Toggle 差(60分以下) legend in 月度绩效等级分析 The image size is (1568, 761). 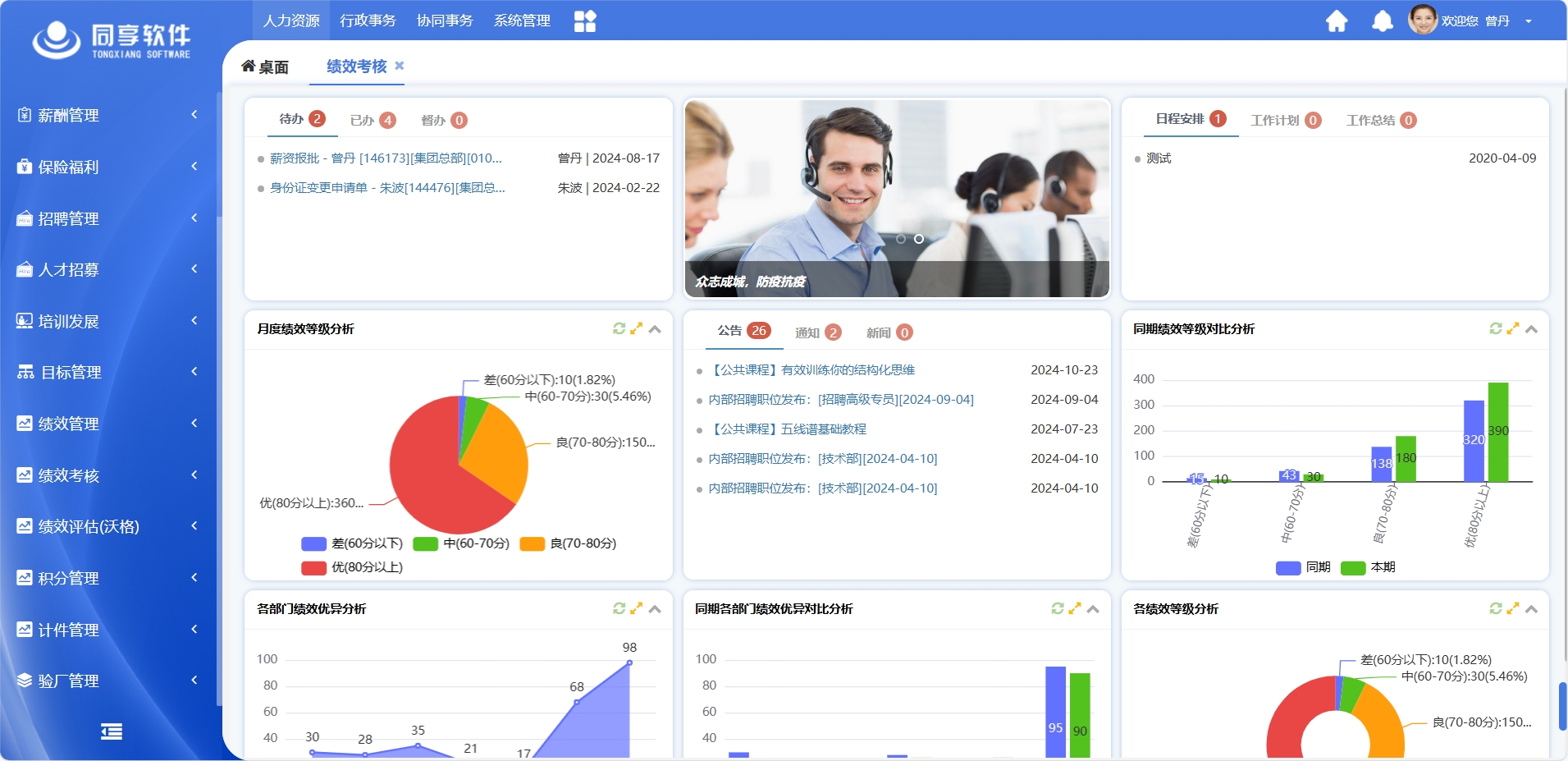pyautogui.click(x=352, y=543)
